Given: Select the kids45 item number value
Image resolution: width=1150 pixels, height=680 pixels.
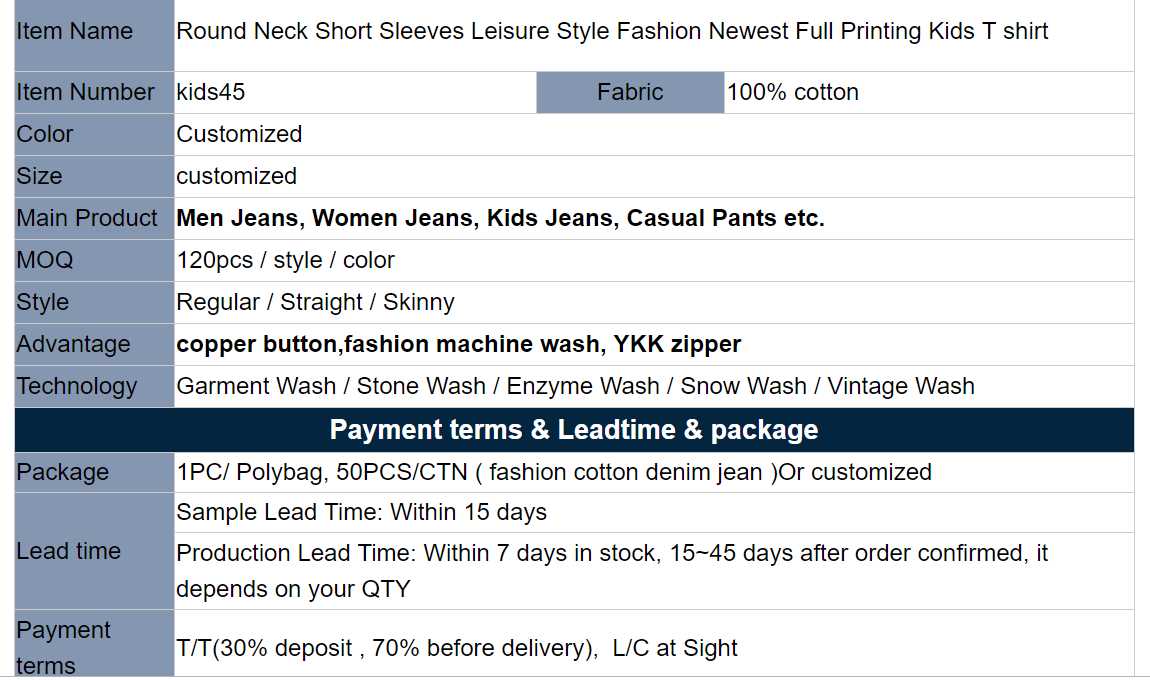Looking at the screenshot, I should point(211,92).
